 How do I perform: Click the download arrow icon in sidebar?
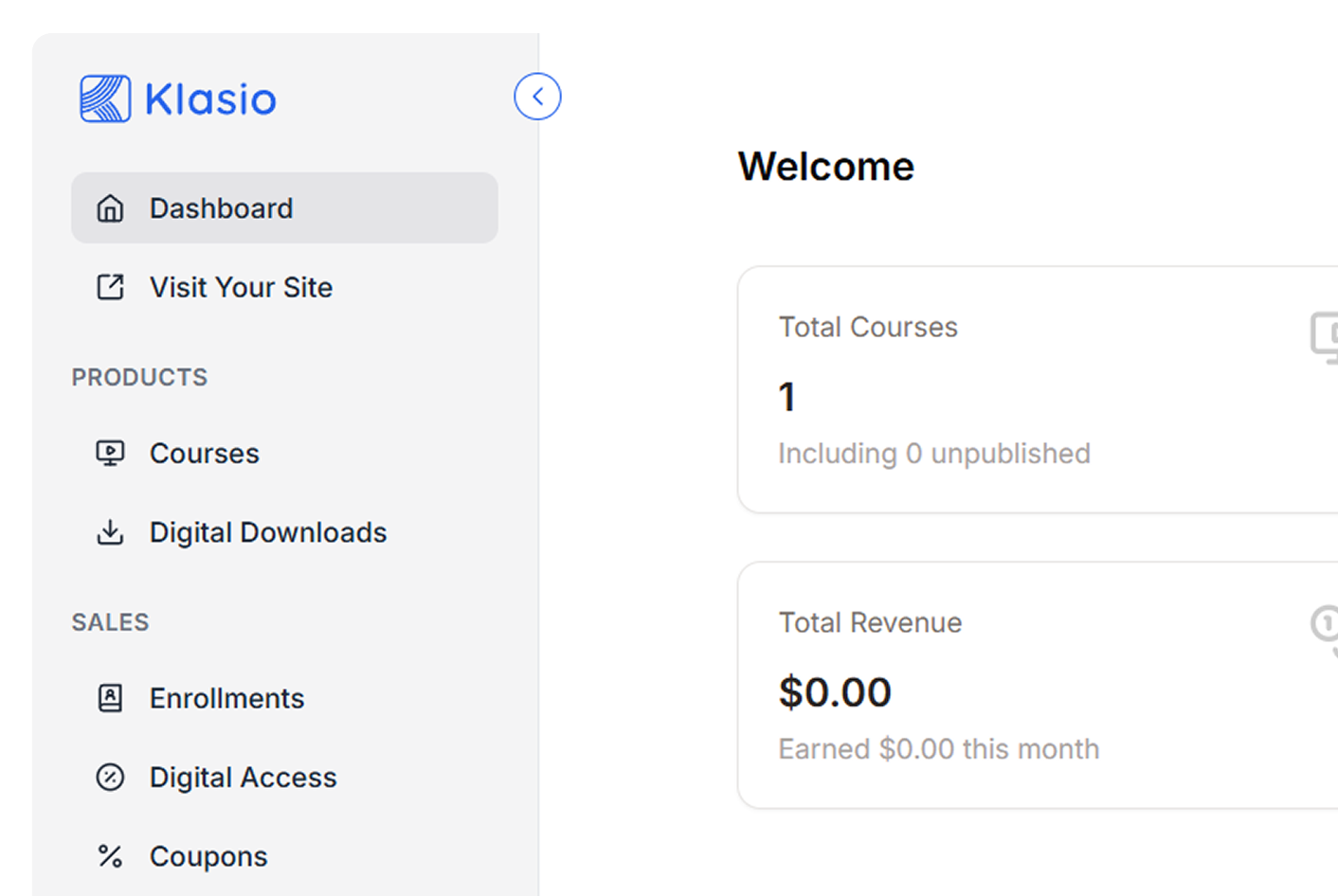(111, 532)
